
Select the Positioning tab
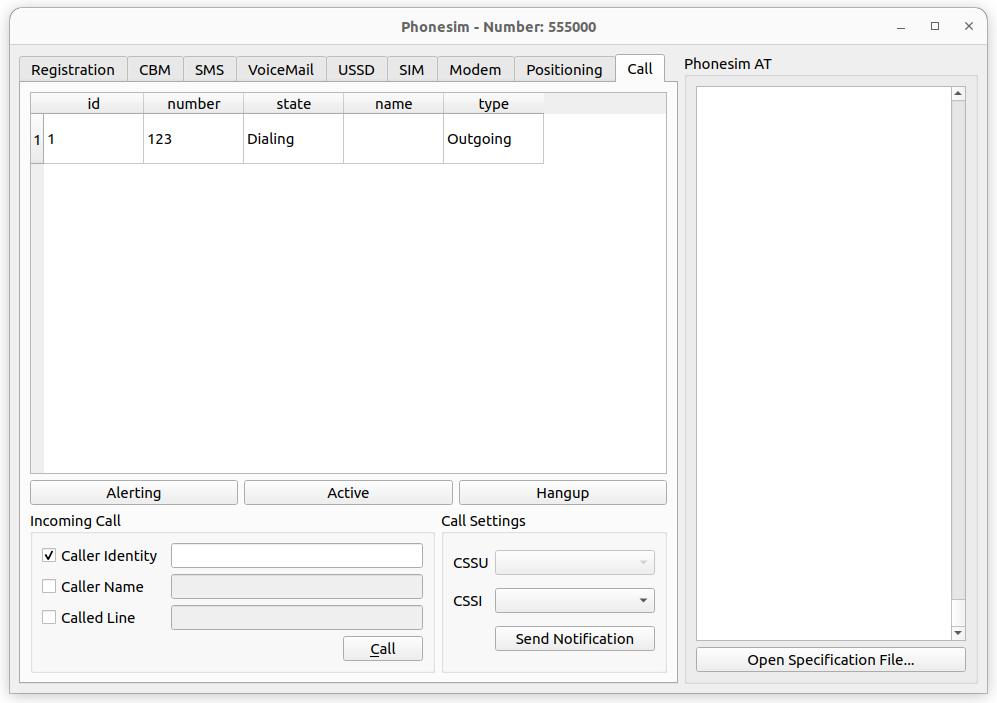pyautogui.click(x=564, y=69)
